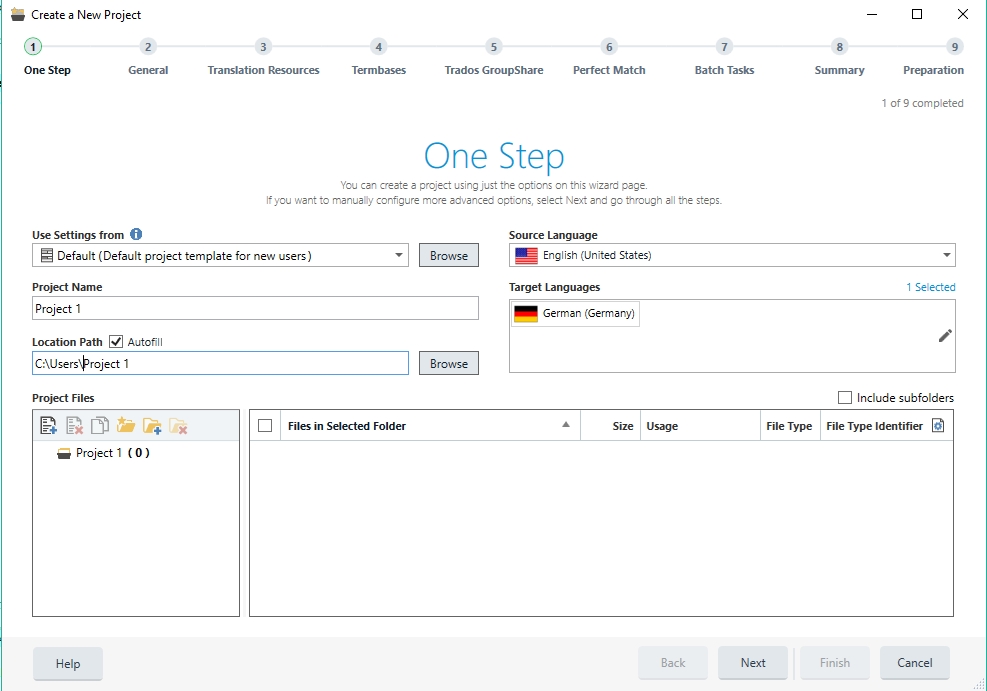Click the overlapping documents merge files icon
This screenshot has height=691, width=987.
point(99,426)
